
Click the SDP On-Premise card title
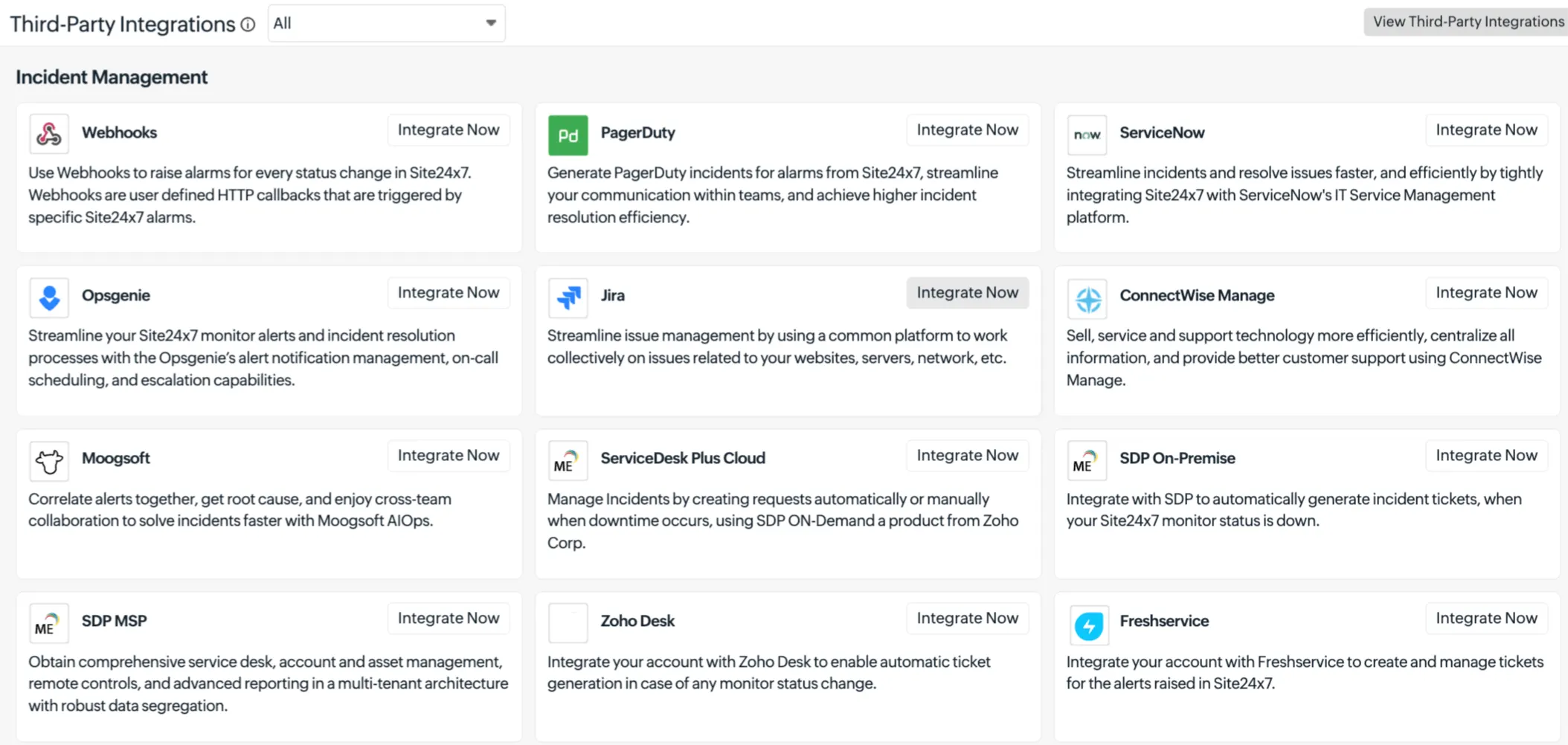1177,458
